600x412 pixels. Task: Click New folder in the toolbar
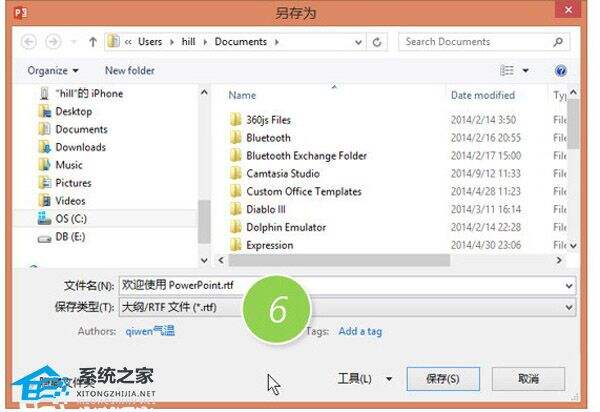tap(130, 71)
